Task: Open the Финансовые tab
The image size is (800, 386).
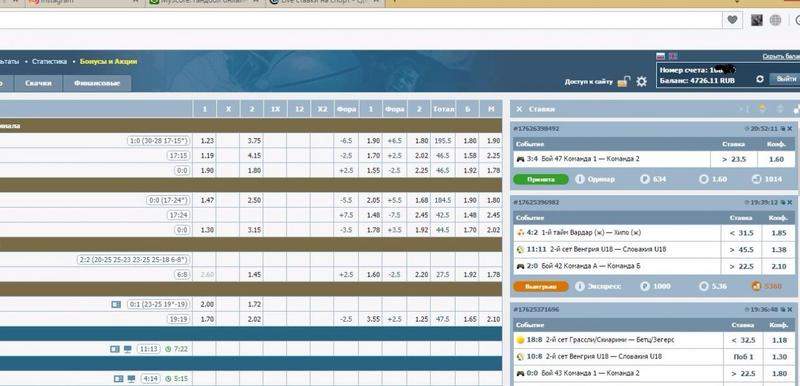Action: 97,83
